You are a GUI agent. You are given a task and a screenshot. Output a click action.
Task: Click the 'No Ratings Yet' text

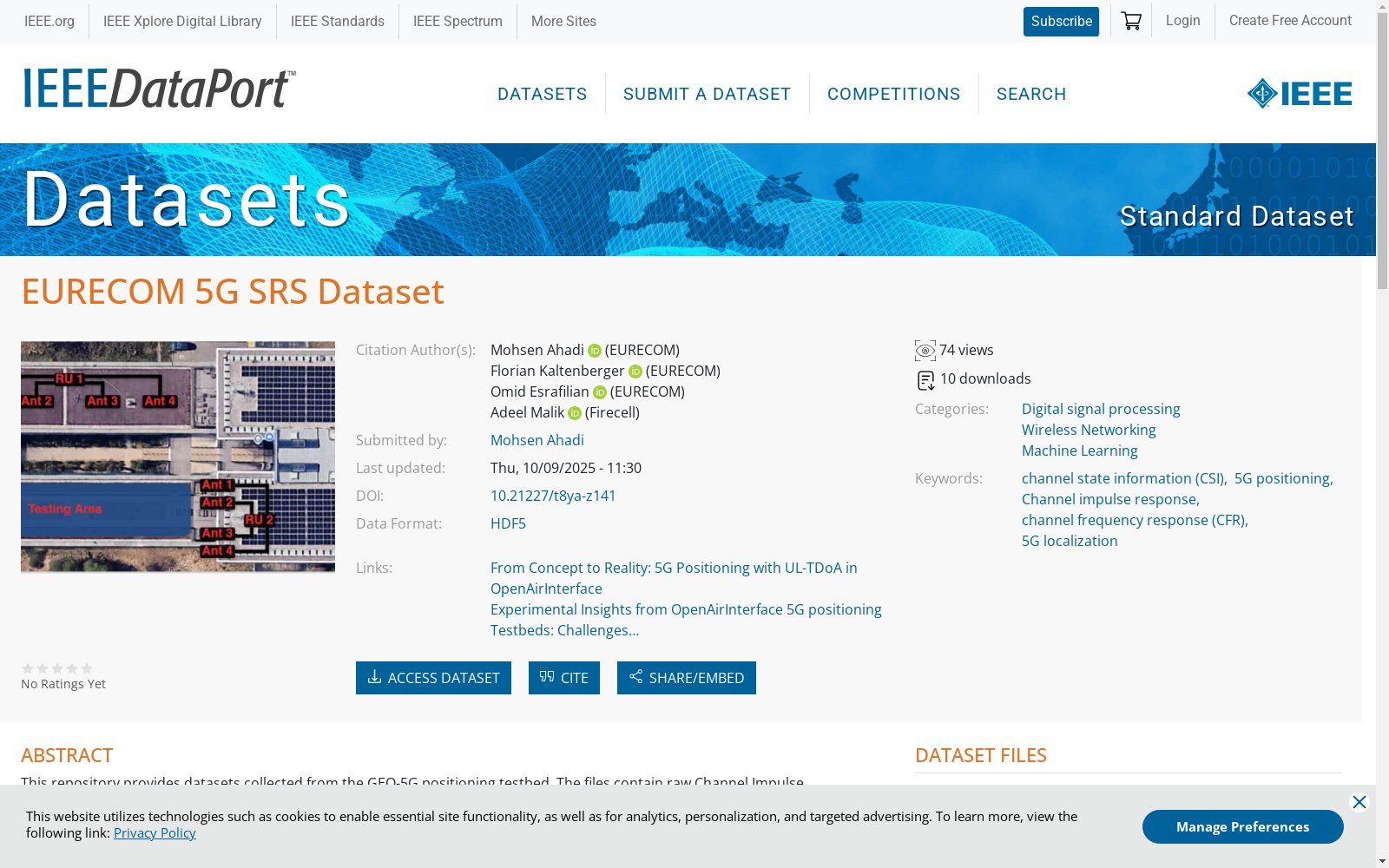(x=63, y=684)
